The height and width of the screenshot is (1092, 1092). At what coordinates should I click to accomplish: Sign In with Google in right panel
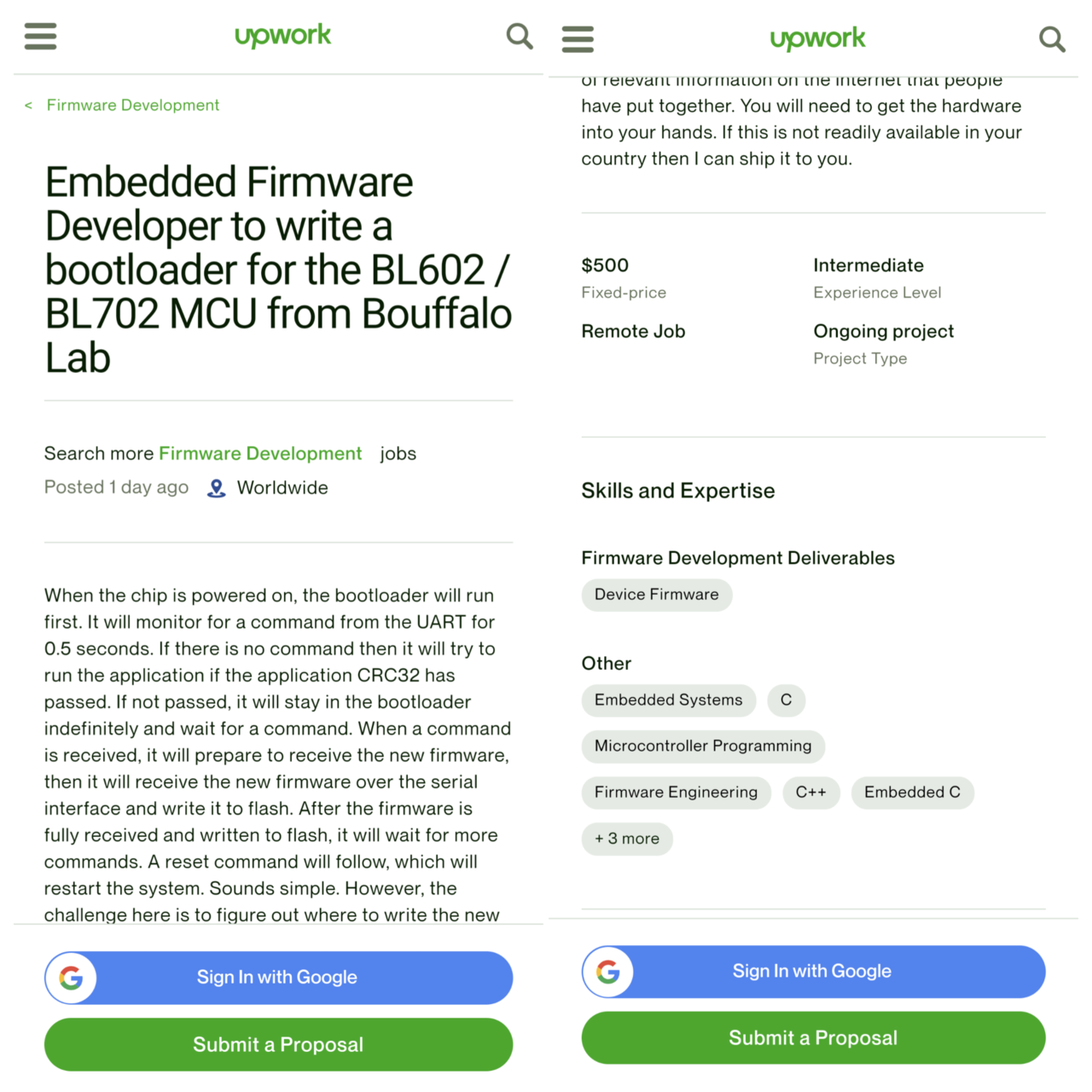[x=813, y=972]
